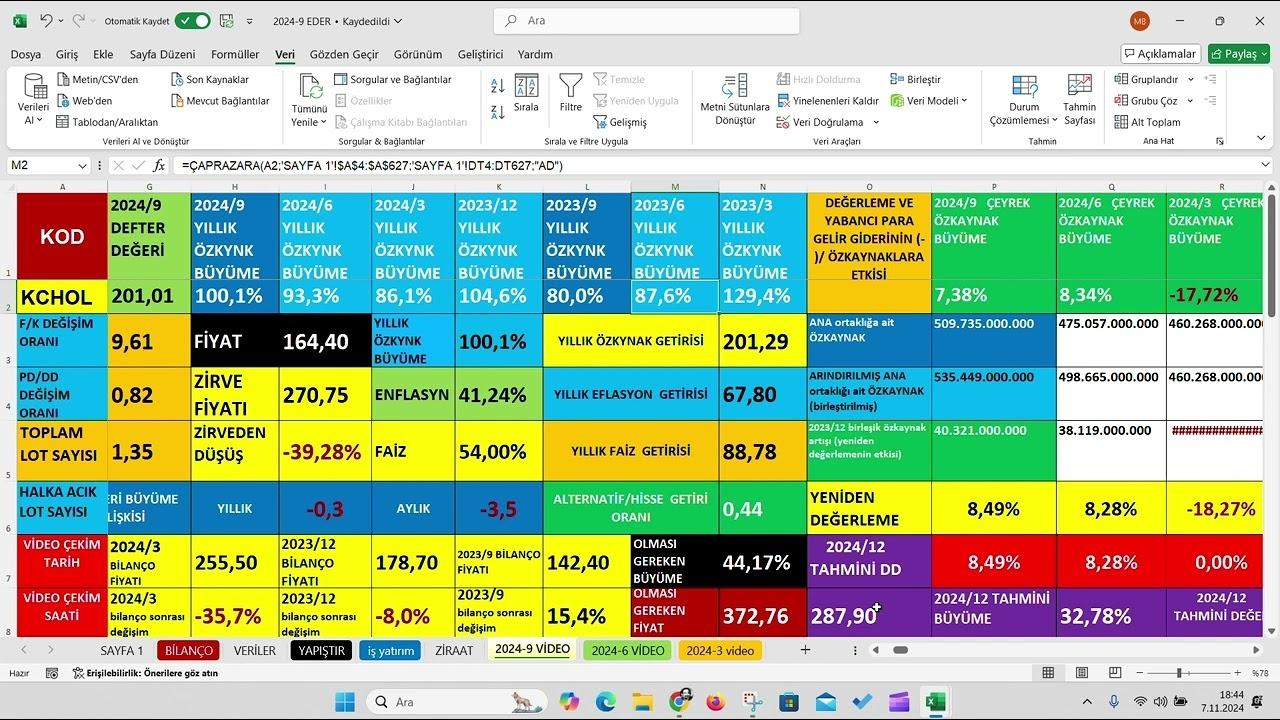Image resolution: width=1280 pixels, height=720 pixels.
Task: Select the column M header
Action: [x=675, y=187]
